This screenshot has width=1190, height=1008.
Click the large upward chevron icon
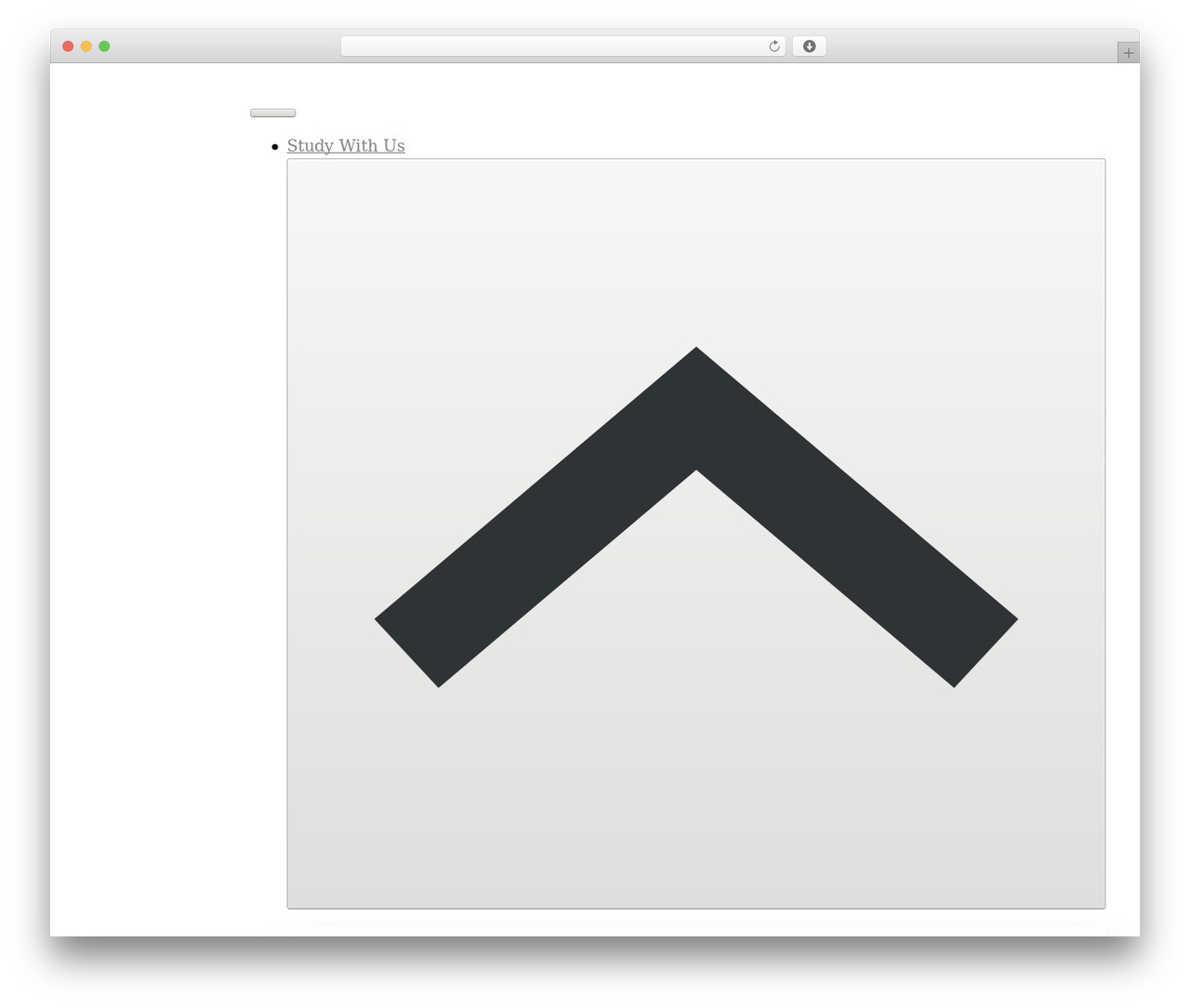(696, 517)
